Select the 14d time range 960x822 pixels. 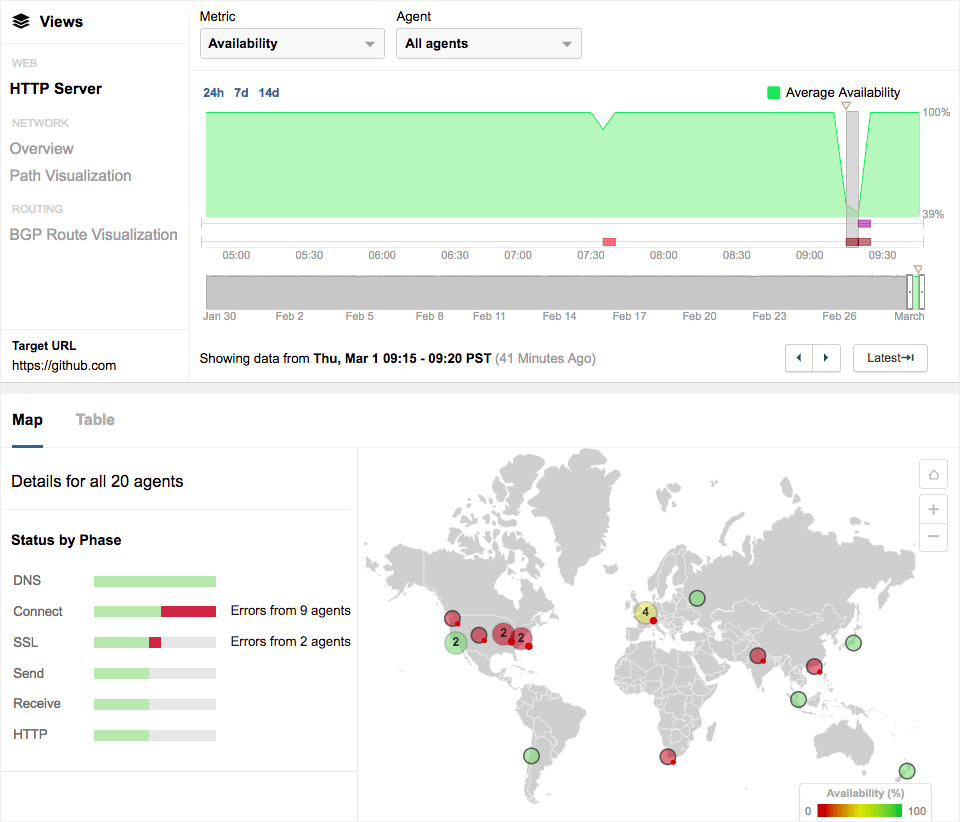(x=268, y=93)
